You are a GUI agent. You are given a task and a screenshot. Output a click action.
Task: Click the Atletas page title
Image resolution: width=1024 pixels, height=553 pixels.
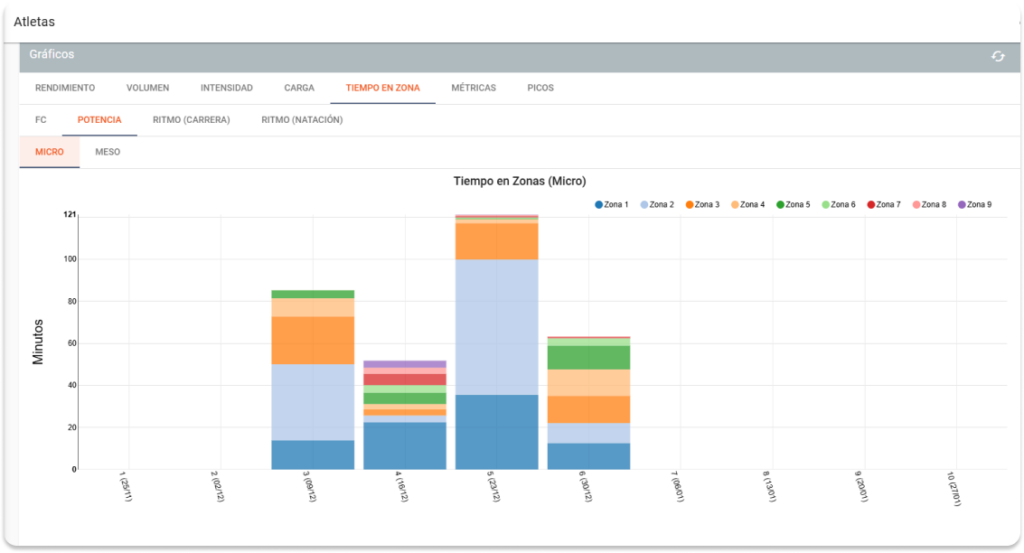click(35, 21)
